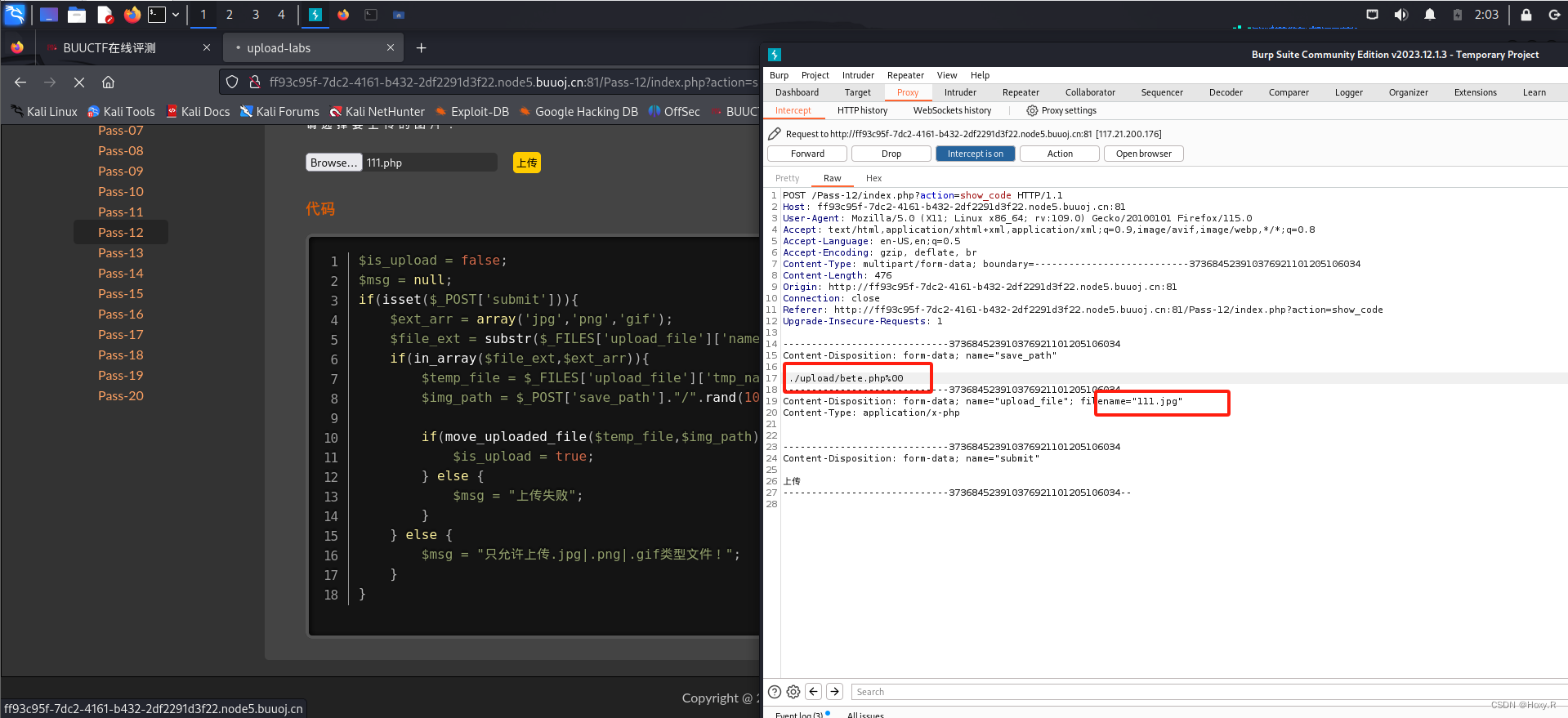Go back in Firefox history
This screenshot has width=1568, height=718.
tap(20, 82)
